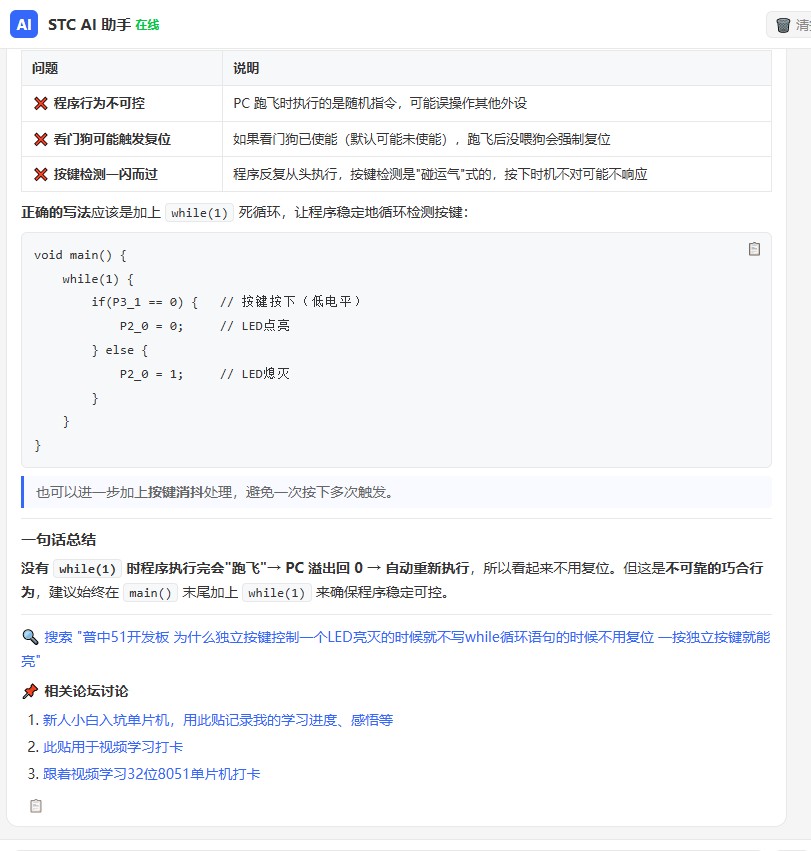The height and width of the screenshot is (851, 811).
Task: Copy the whole assistant reply
Action: (x=36, y=806)
